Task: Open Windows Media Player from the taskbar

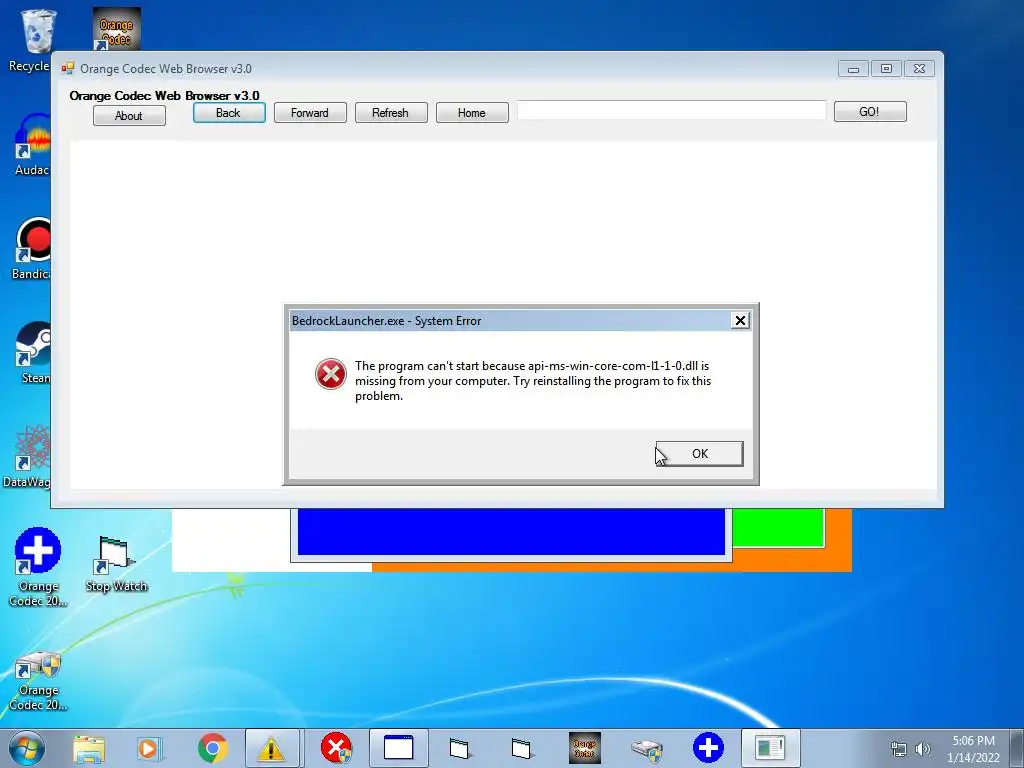Action: tap(149, 748)
